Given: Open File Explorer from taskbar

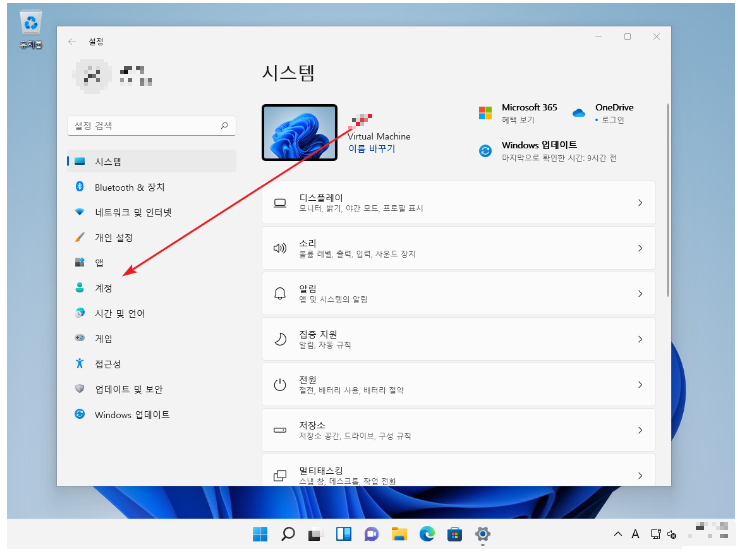Looking at the screenshot, I should [399, 534].
